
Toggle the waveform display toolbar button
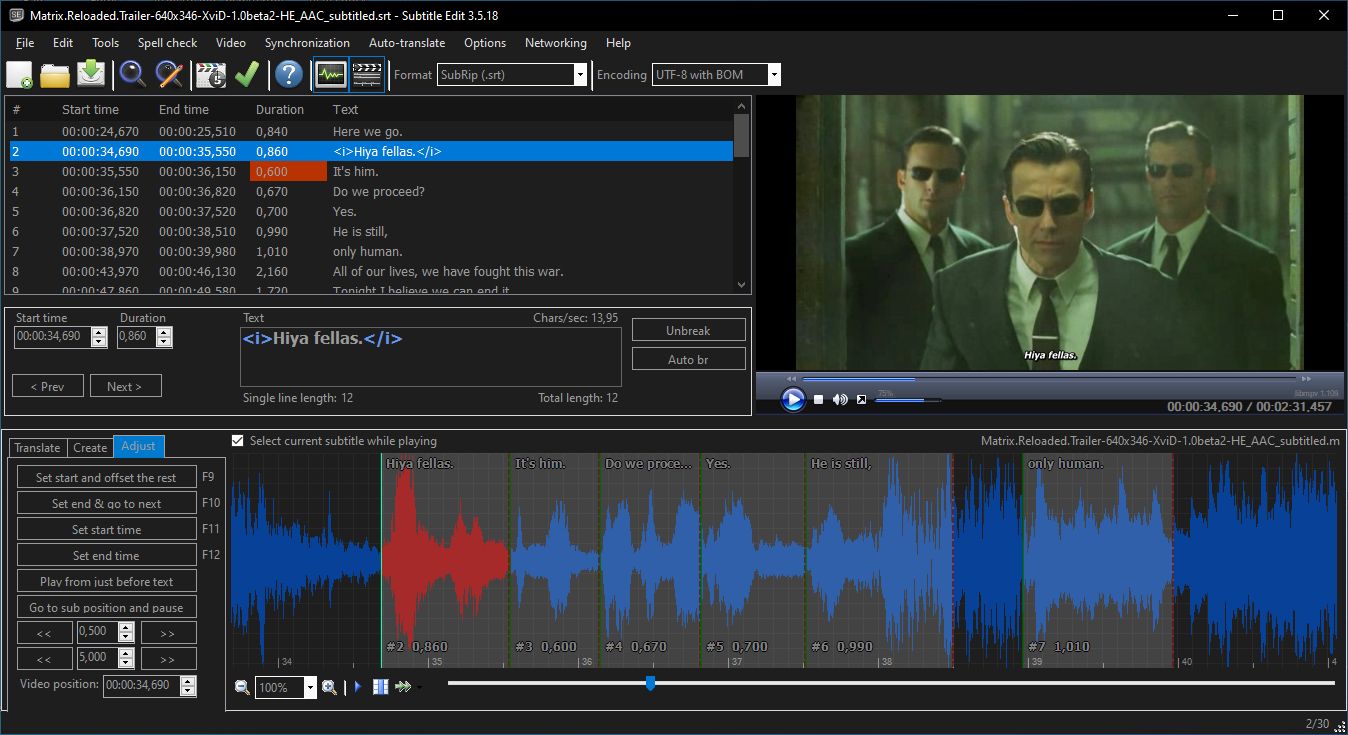coord(330,75)
